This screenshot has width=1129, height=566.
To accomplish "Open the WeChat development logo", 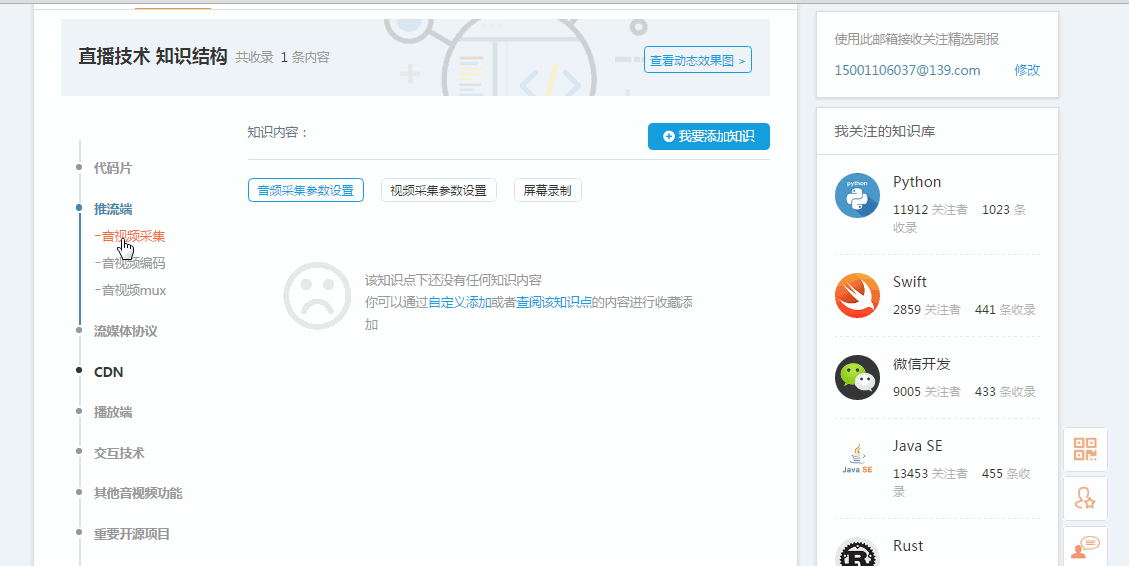I will pyautogui.click(x=857, y=377).
